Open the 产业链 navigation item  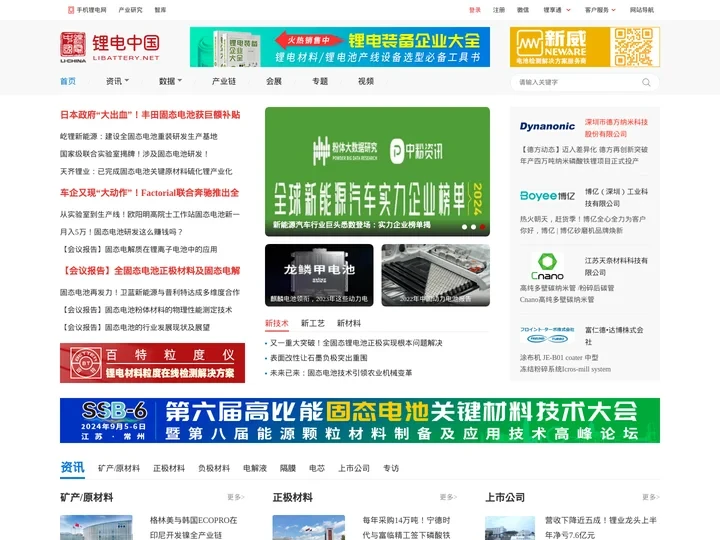[224, 81]
